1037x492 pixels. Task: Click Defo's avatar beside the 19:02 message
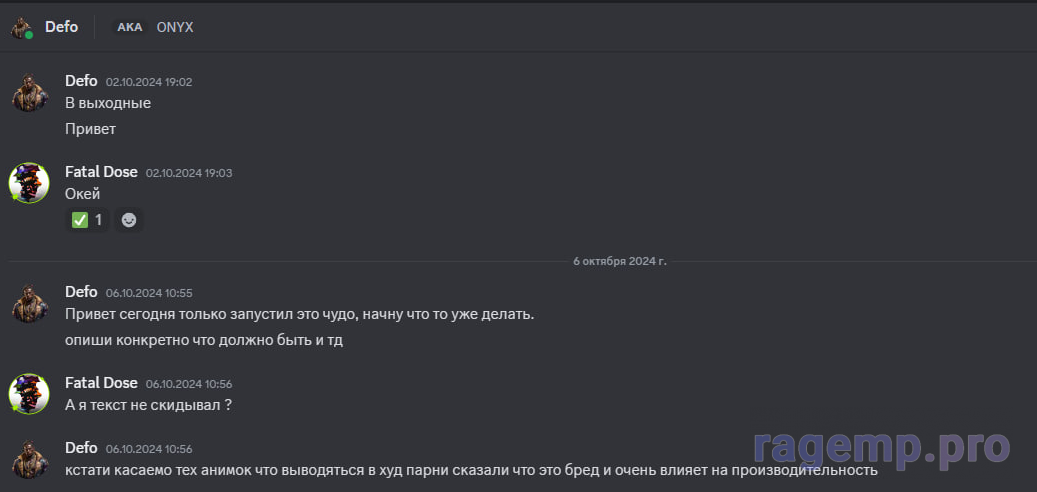[29, 92]
